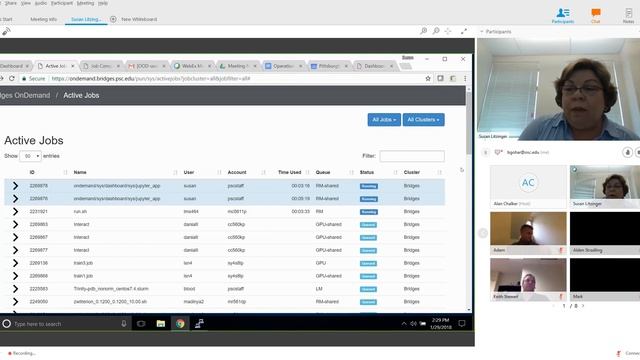Open the All Clusters dropdown

(424, 120)
